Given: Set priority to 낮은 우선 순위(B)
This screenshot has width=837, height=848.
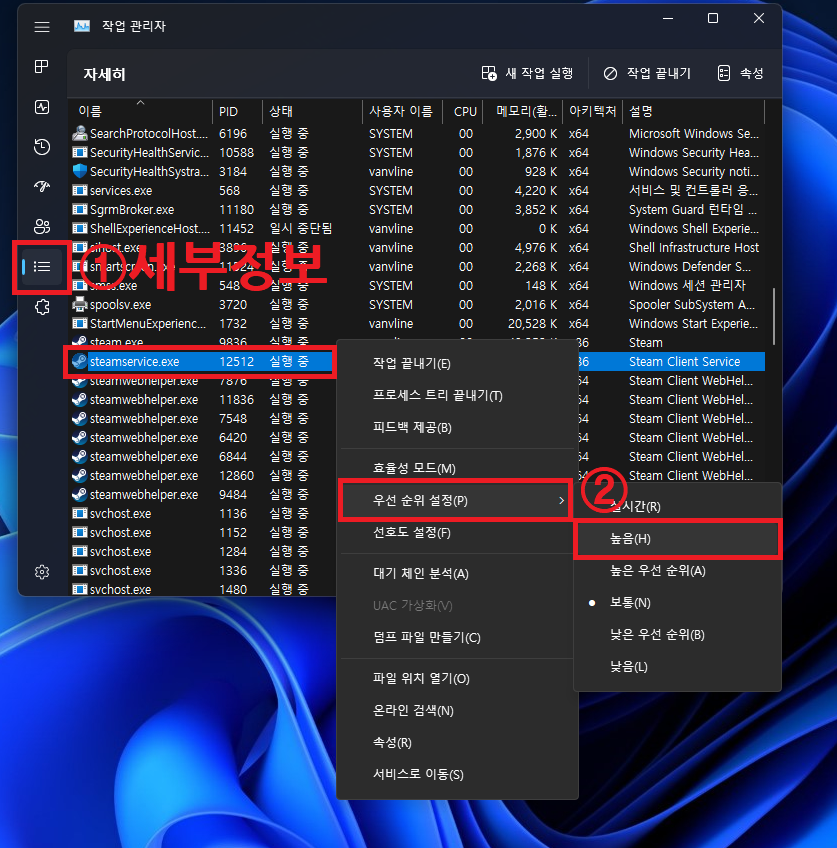Looking at the screenshot, I should click(x=677, y=634).
